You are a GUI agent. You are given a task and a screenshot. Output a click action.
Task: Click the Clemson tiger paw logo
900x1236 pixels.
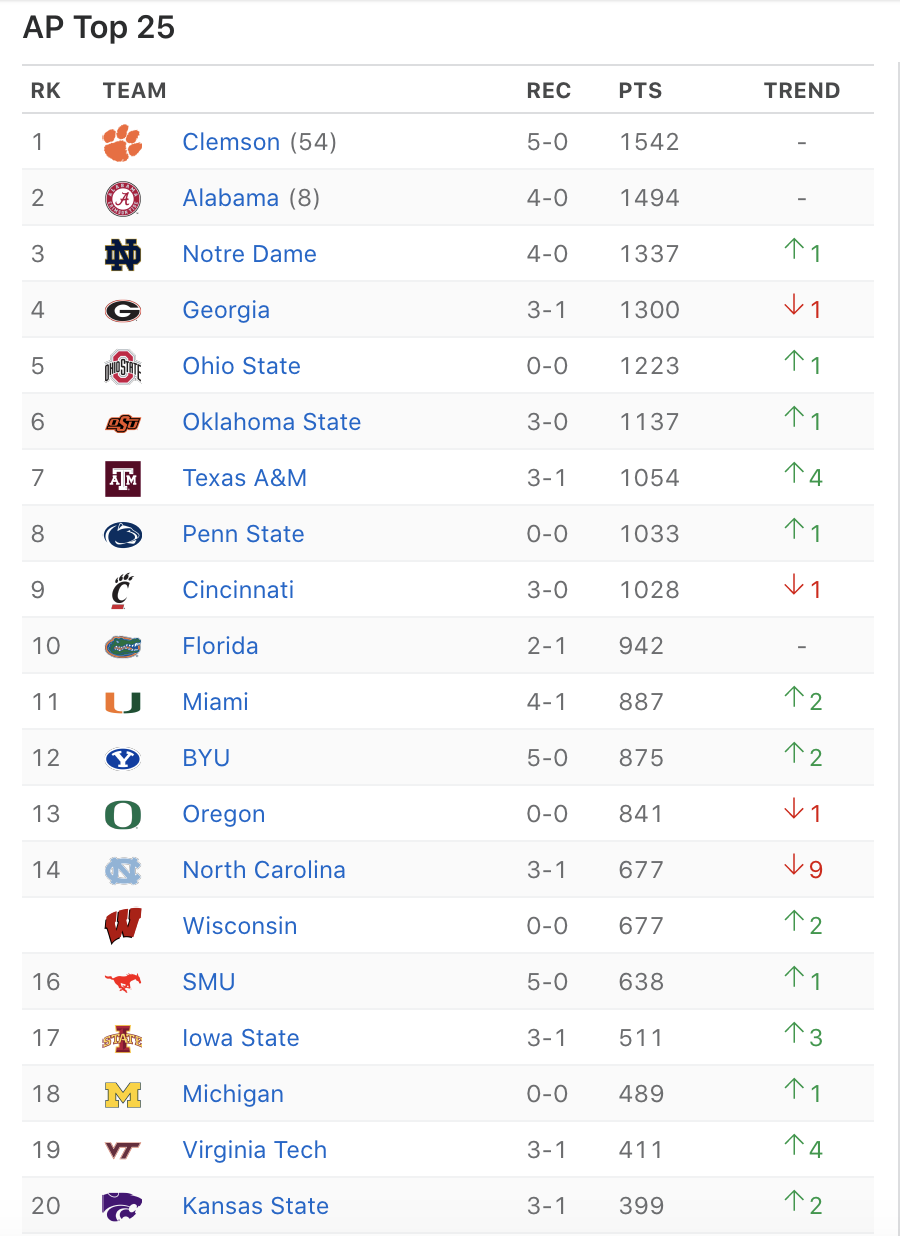[x=122, y=142]
